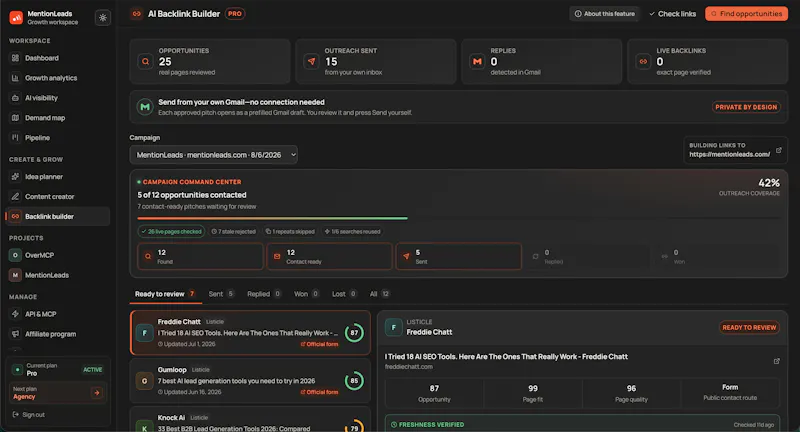The image size is (800, 432).
Task: Click Official form link on Gumloop
Action: (319, 392)
